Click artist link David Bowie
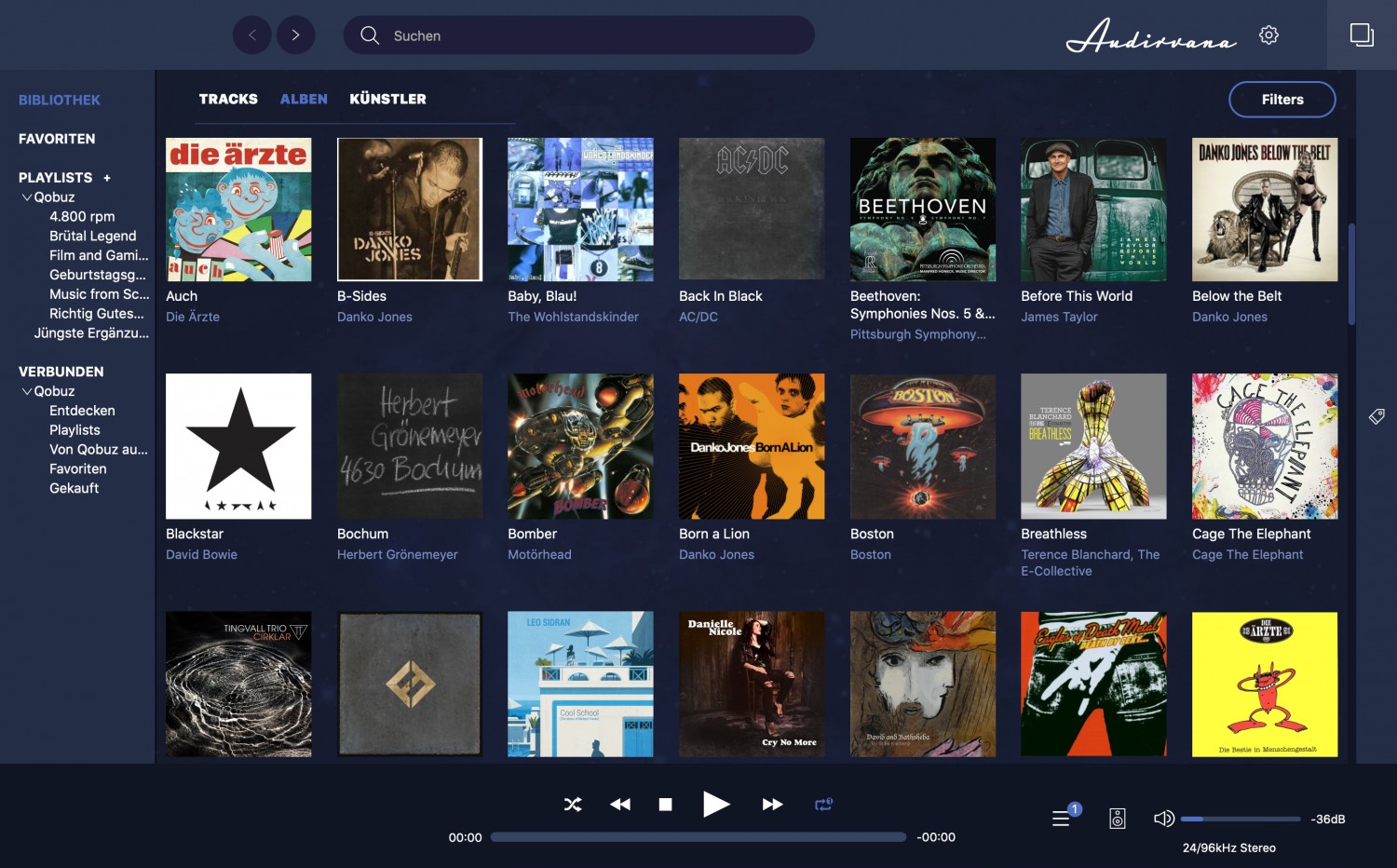 [x=201, y=554]
